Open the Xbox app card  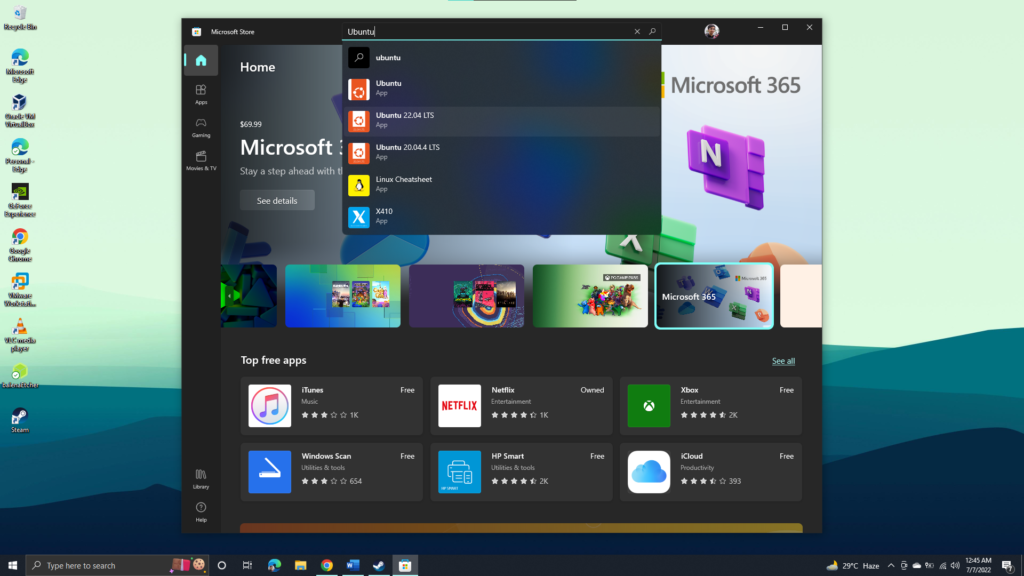(x=711, y=406)
